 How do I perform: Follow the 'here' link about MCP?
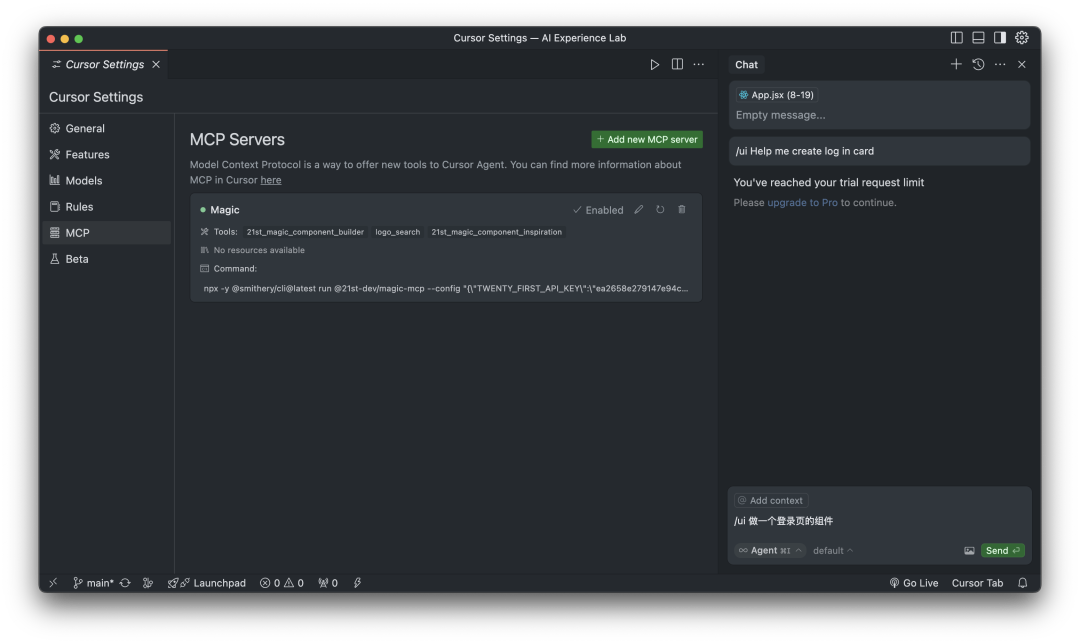(x=271, y=180)
